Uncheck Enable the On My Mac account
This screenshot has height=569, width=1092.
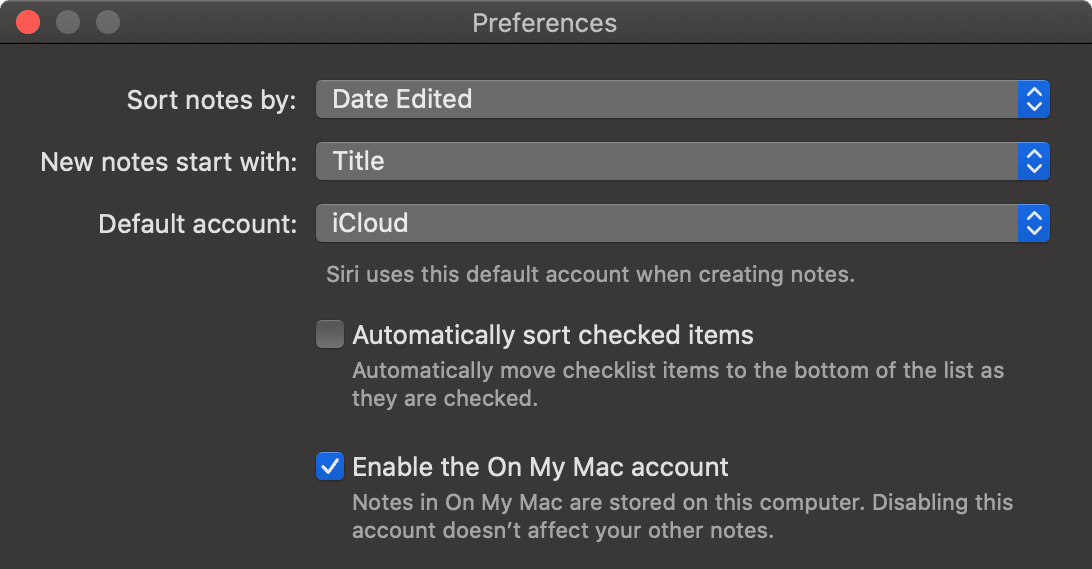[330, 466]
